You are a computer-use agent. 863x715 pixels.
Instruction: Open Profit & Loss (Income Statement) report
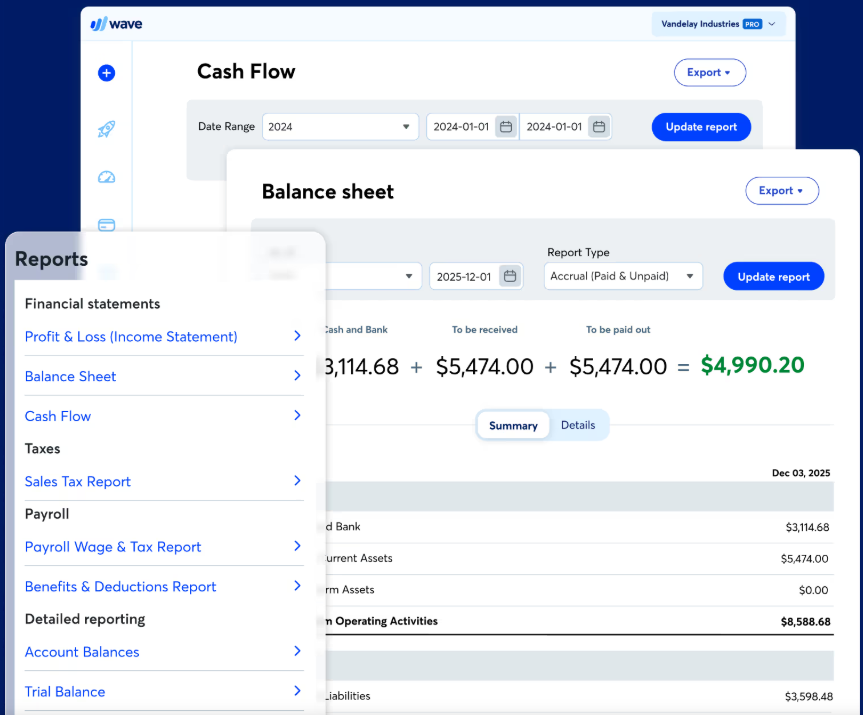pos(131,336)
